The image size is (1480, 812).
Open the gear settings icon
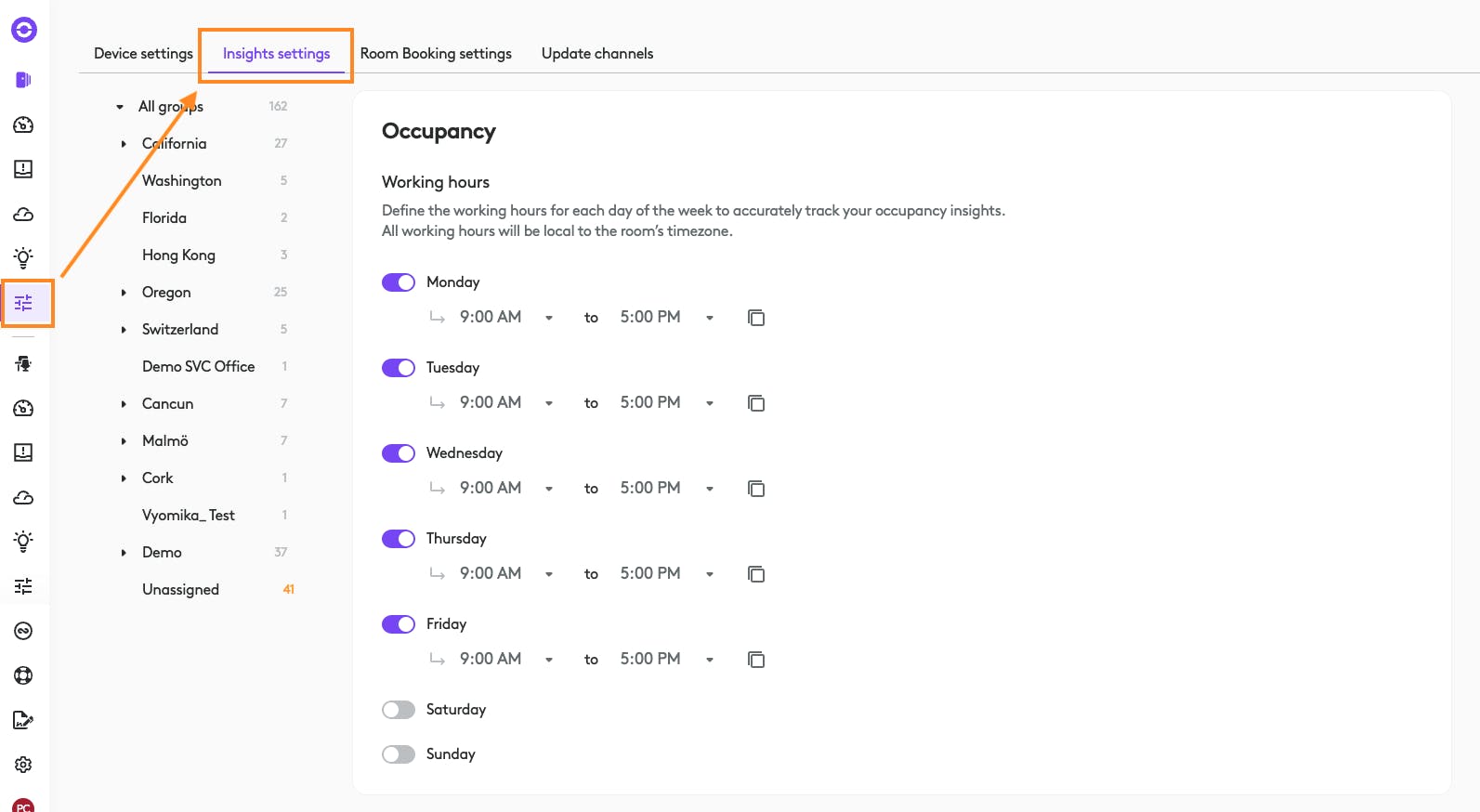point(24,765)
